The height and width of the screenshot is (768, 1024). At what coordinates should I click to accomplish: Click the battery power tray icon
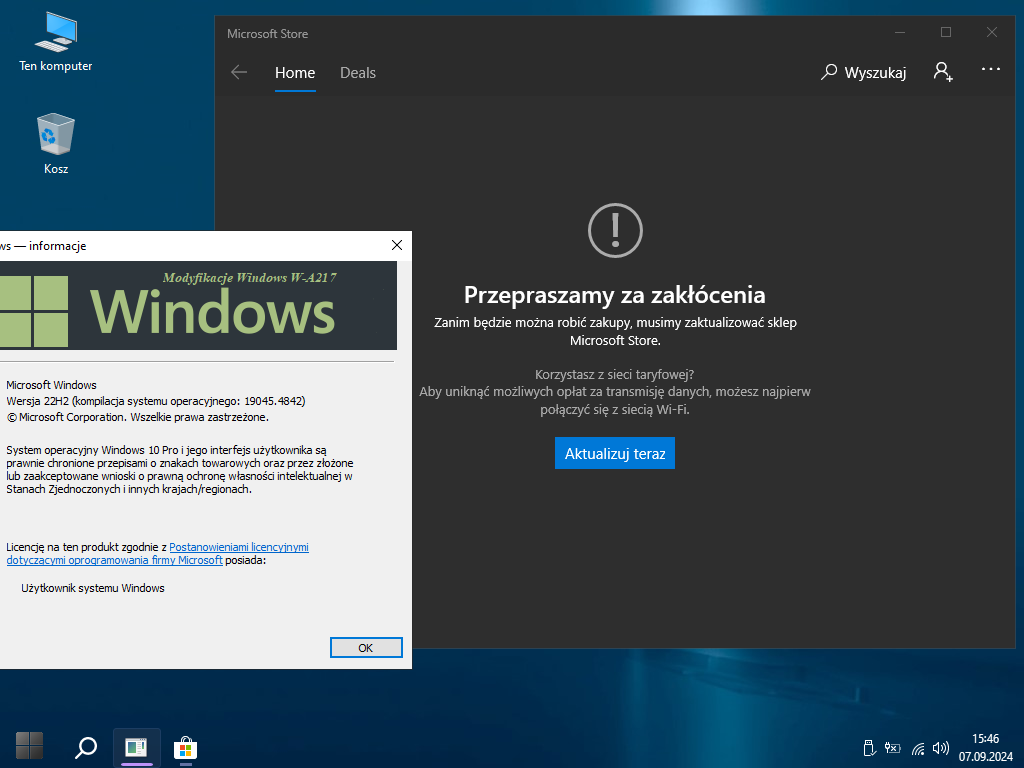[892, 748]
